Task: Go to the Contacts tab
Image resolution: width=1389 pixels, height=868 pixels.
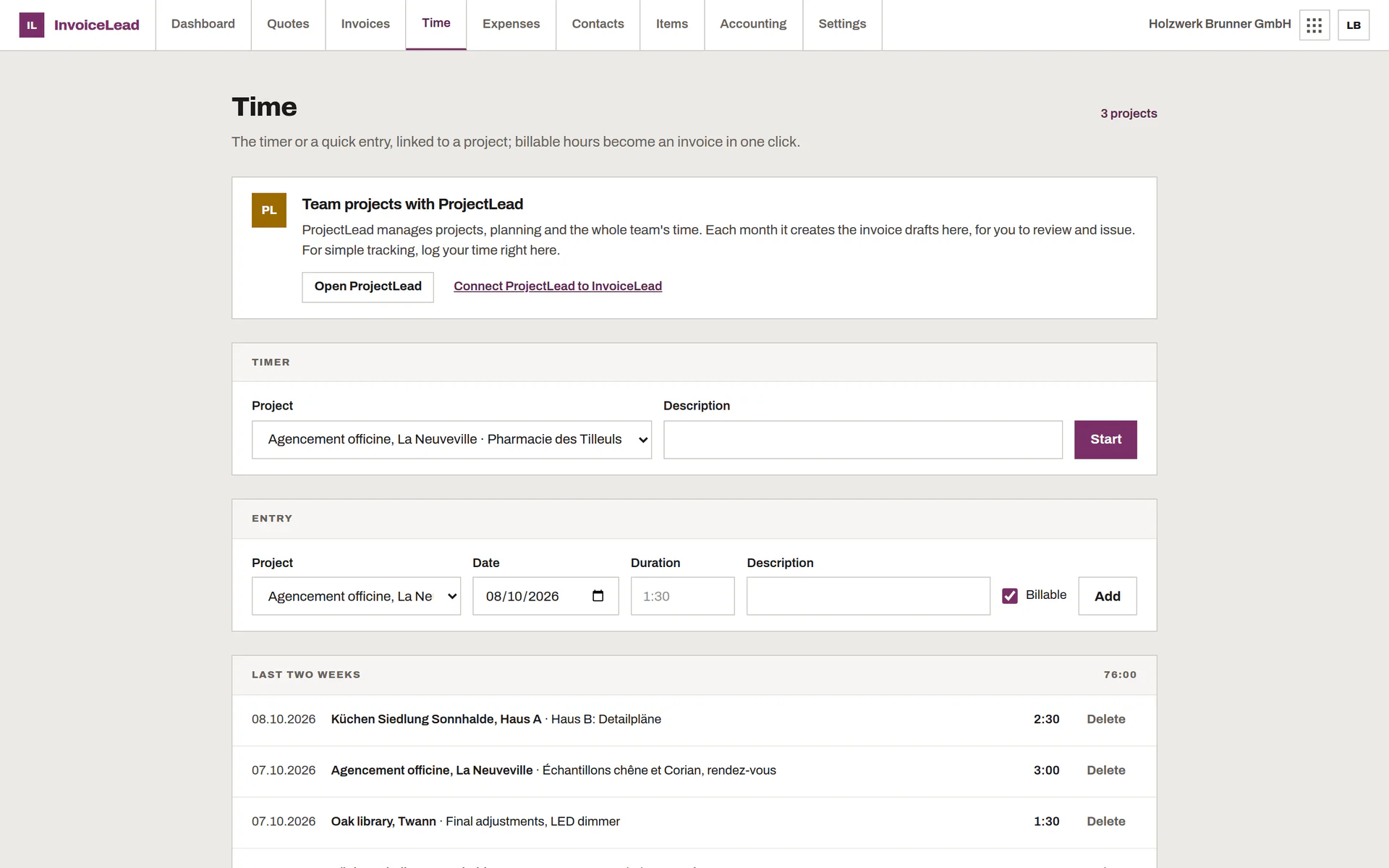Action: 598,24
